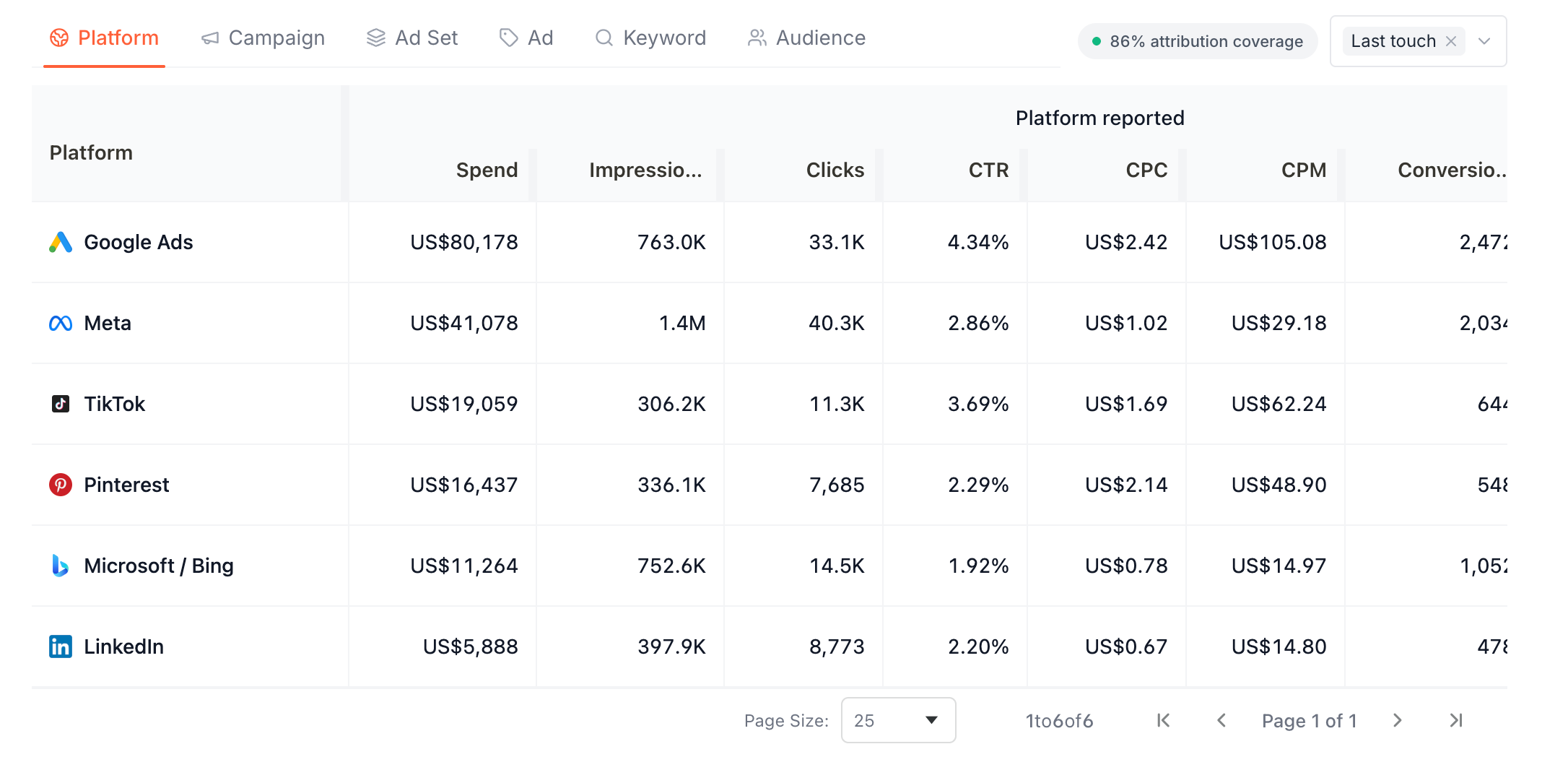Image resolution: width=1568 pixels, height=783 pixels.
Task: Sort by the Spend column header
Action: coord(487,170)
